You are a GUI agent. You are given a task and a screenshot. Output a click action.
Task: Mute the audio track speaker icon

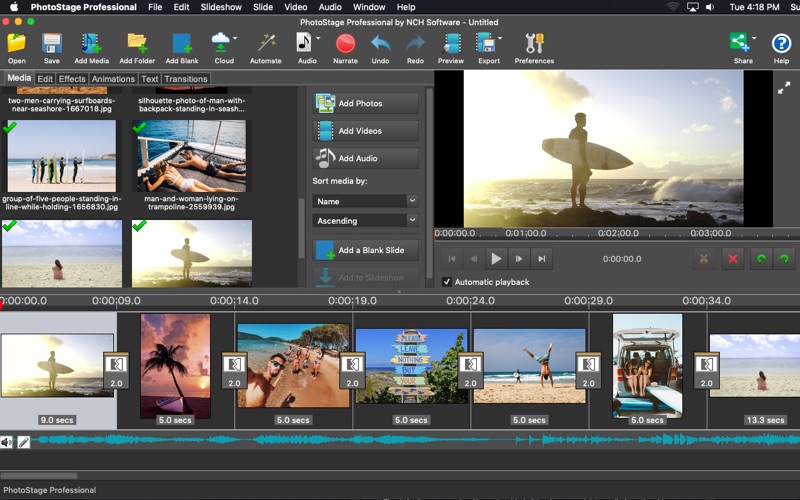[x=7, y=442]
